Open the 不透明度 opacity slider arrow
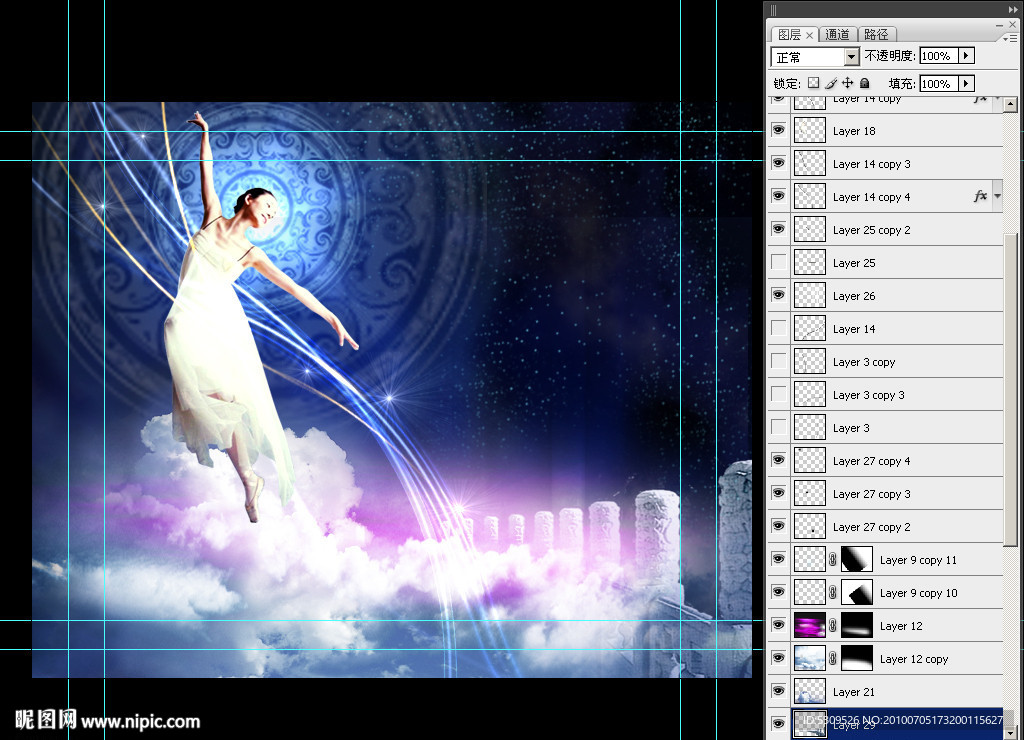Screen dimensions: 1024x740 click(x=966, y=56)
